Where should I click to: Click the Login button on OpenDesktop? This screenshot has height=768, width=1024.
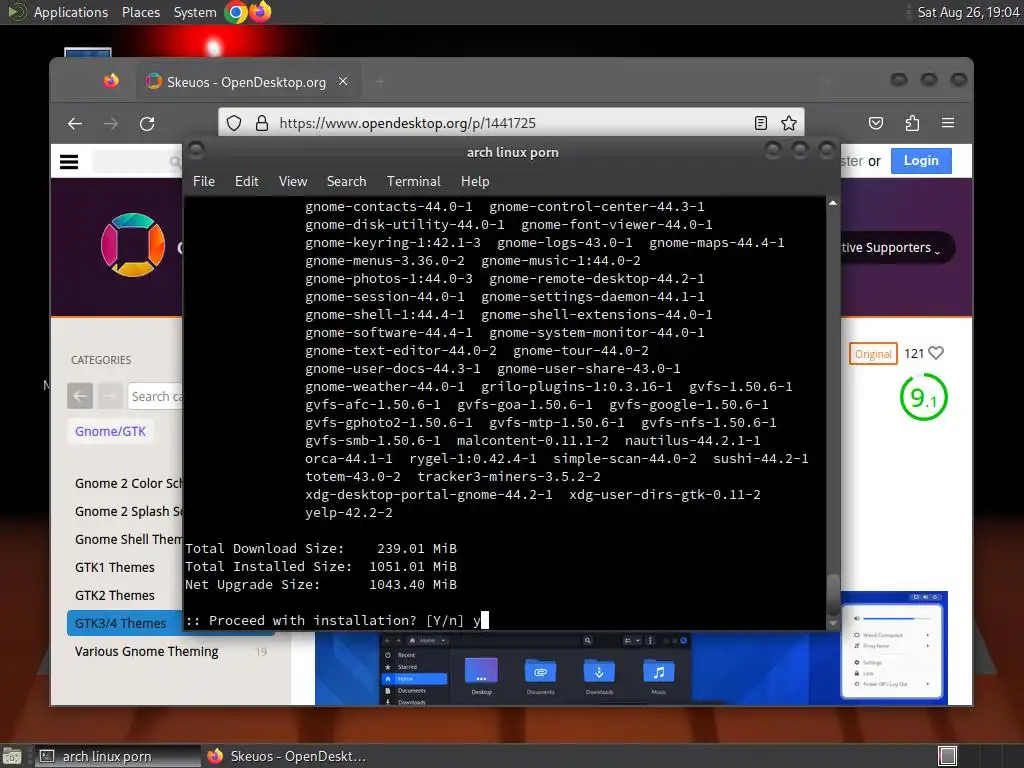point(921,161)
